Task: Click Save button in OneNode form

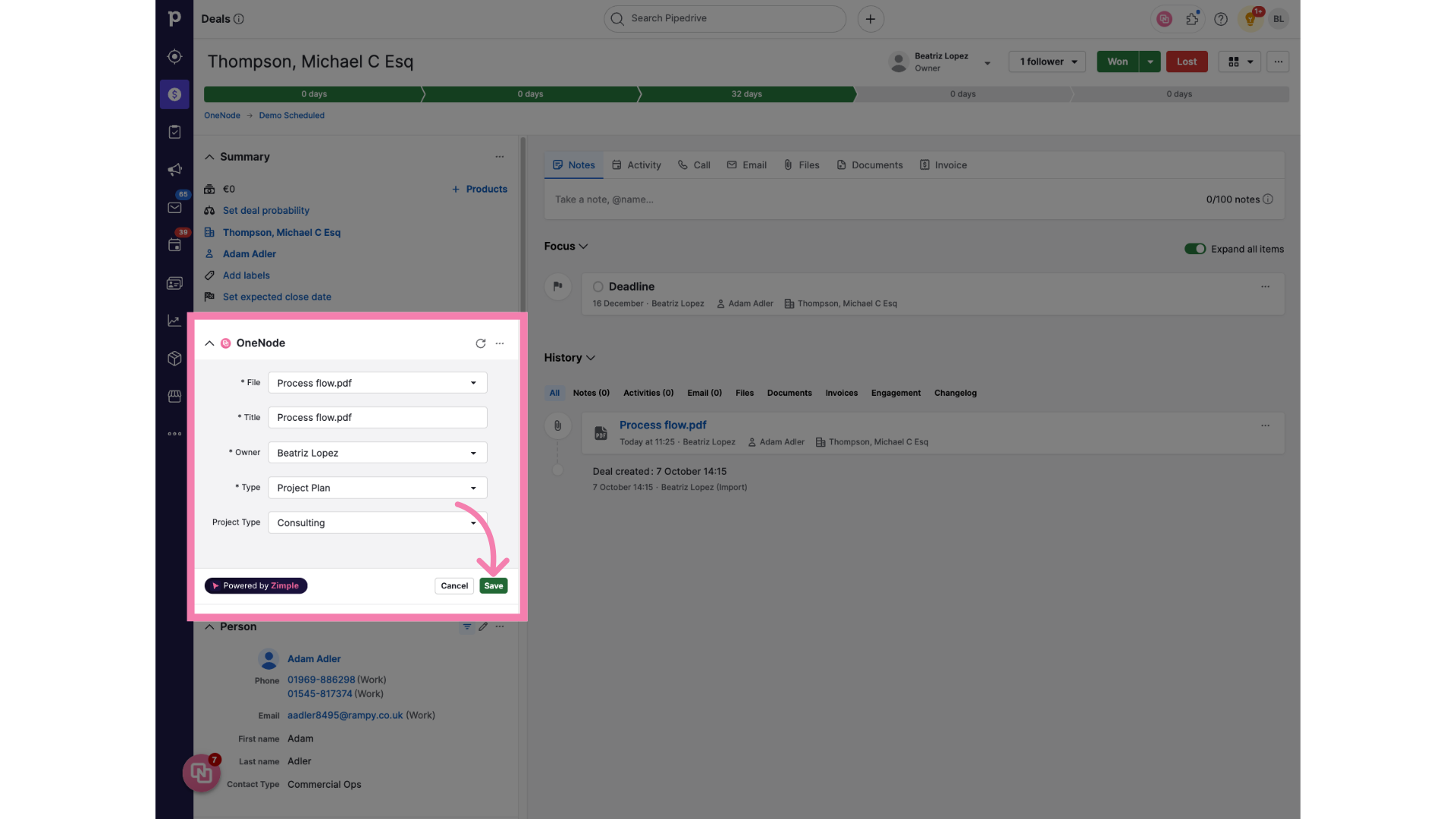Action: (x=493, y=585)
